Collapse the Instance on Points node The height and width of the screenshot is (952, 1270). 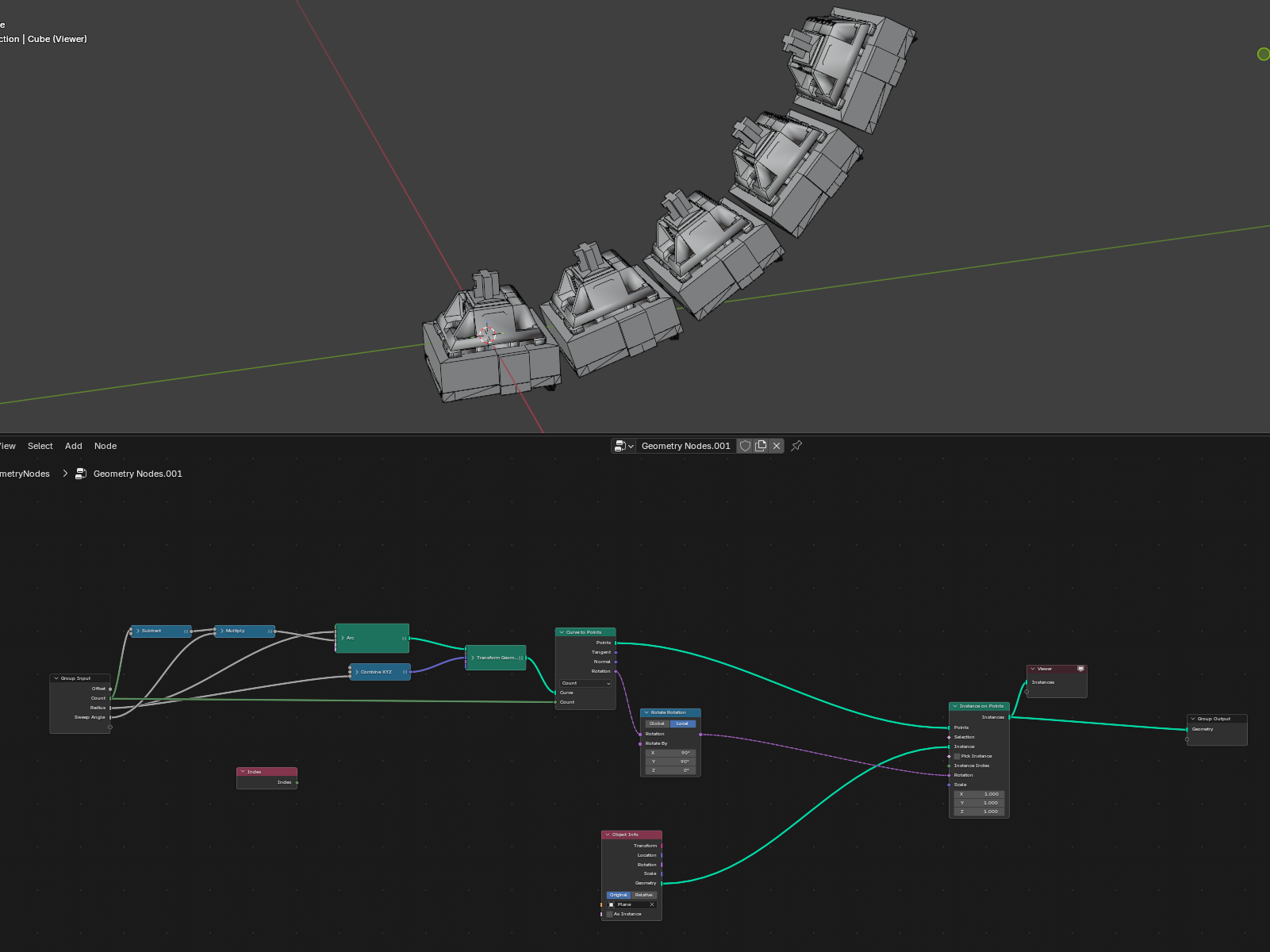(x=955, y=706)
